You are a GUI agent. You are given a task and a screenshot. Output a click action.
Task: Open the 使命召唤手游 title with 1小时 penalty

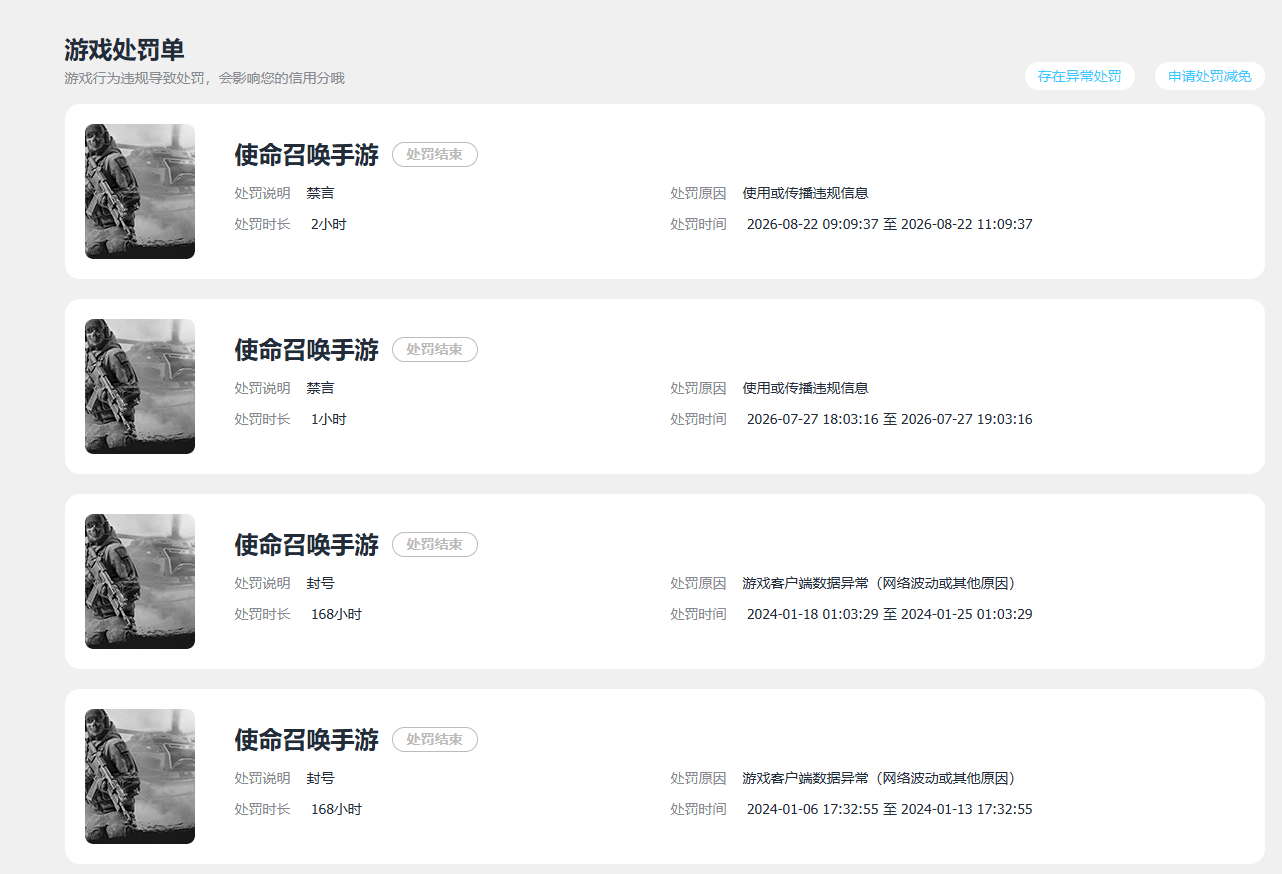tap(307, 350)
